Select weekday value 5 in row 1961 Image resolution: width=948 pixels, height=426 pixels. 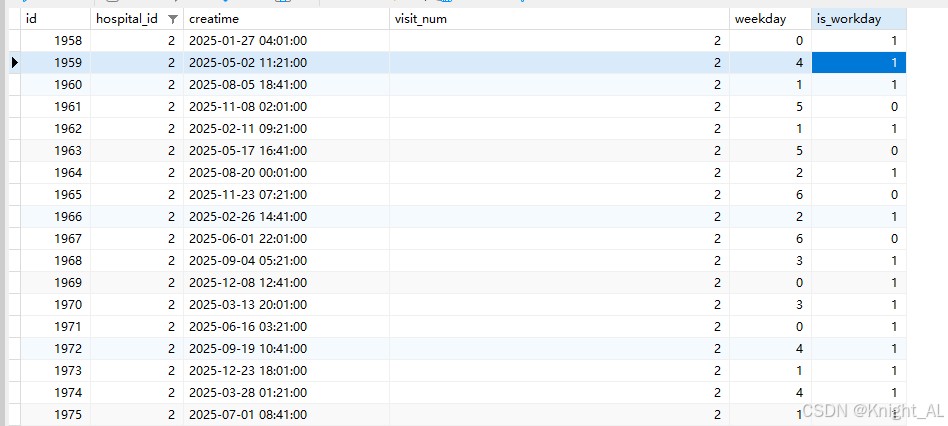pyautogui.click(x=770, y=107)
